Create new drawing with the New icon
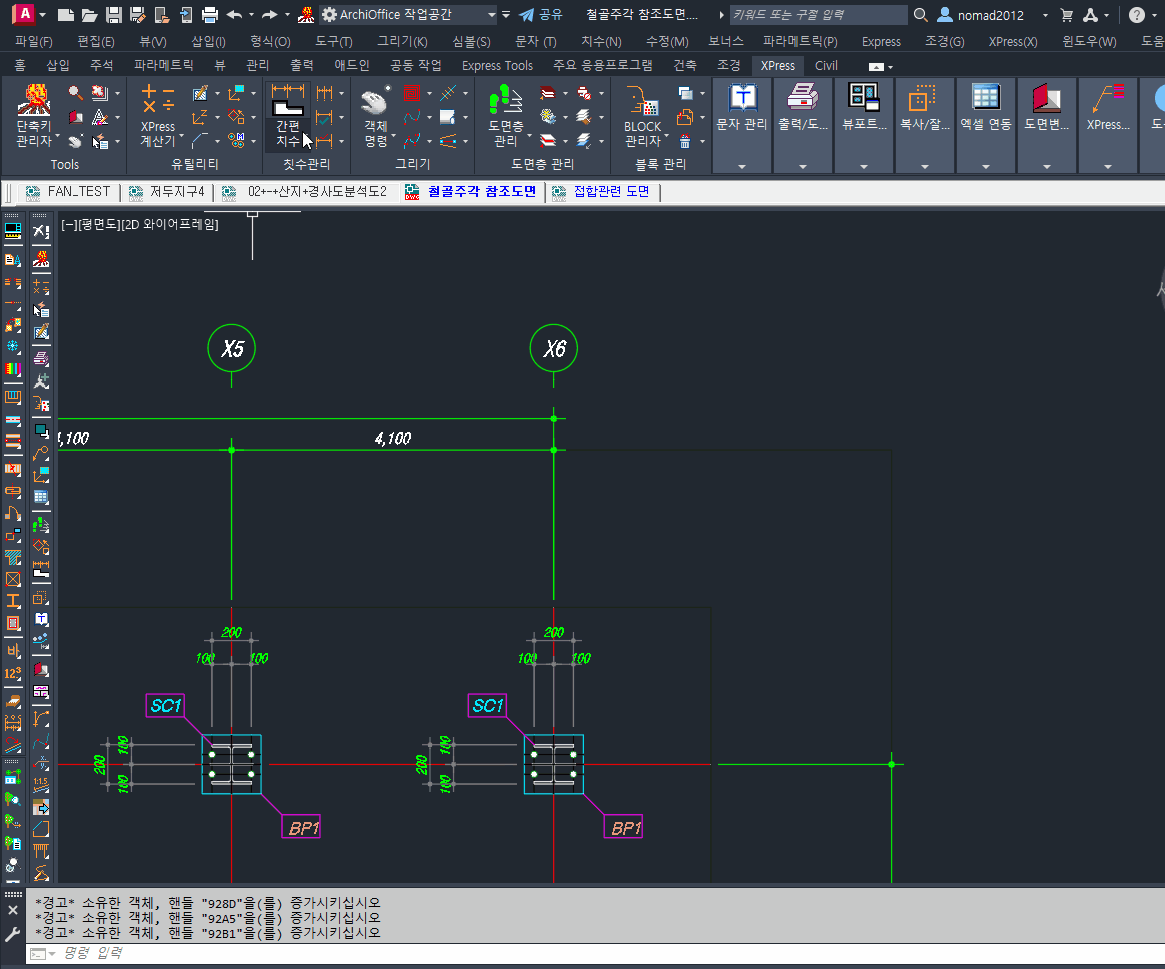The width and height of the screenshot is (1165, 969). point(65,15)
